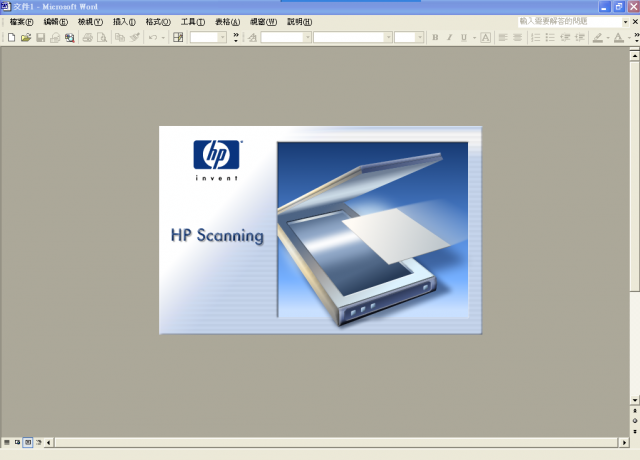The height and width of the screenshot is (460, 640).
Task: Create a new blank document
Action: [x=11, y=38]
